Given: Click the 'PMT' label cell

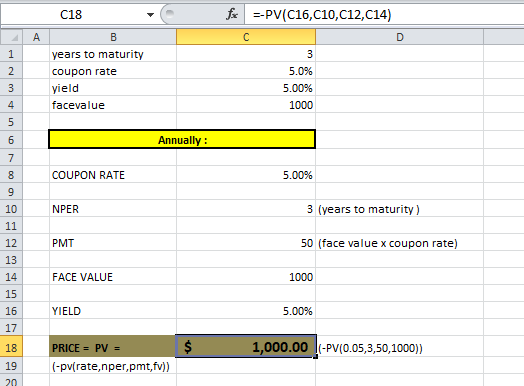Looking at the screenshot, I should click(x=113, y=243).
